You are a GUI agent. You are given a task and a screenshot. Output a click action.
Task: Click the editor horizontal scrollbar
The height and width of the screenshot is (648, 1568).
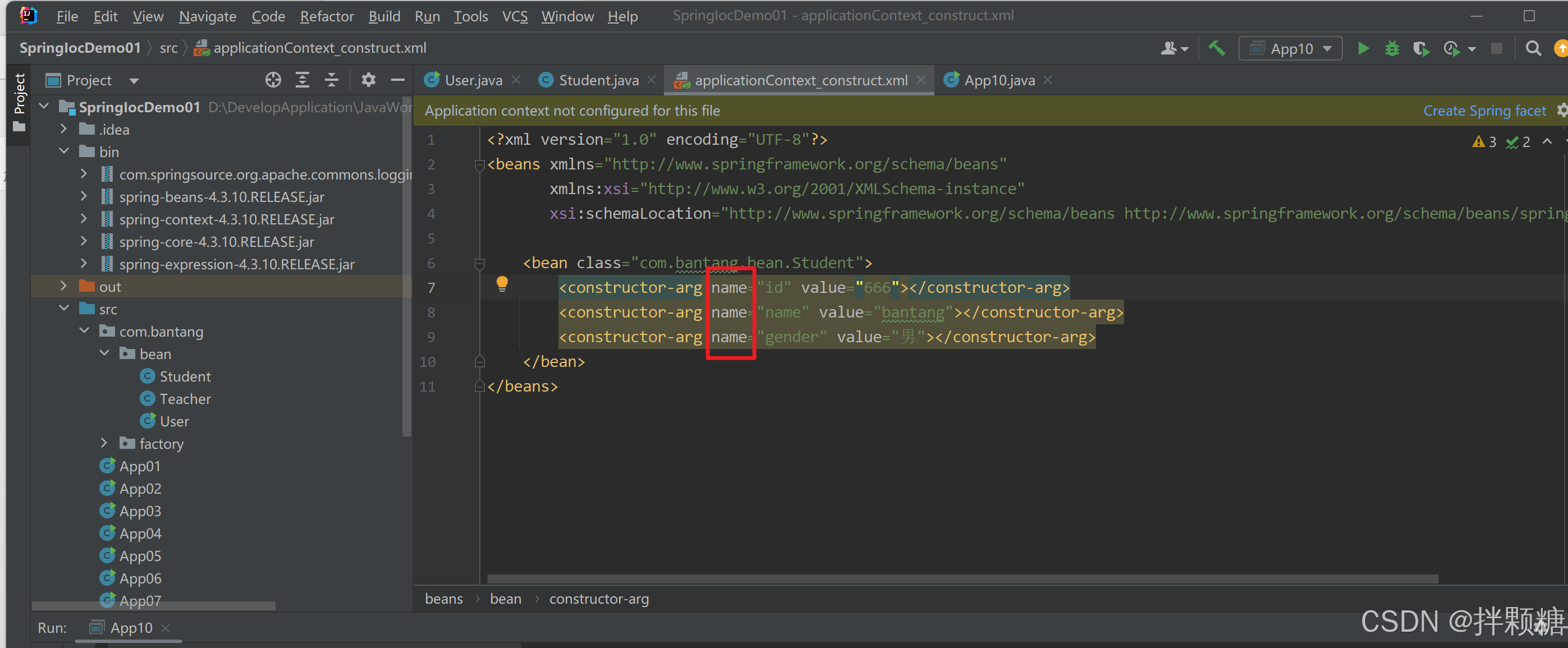tap(962, 578)
